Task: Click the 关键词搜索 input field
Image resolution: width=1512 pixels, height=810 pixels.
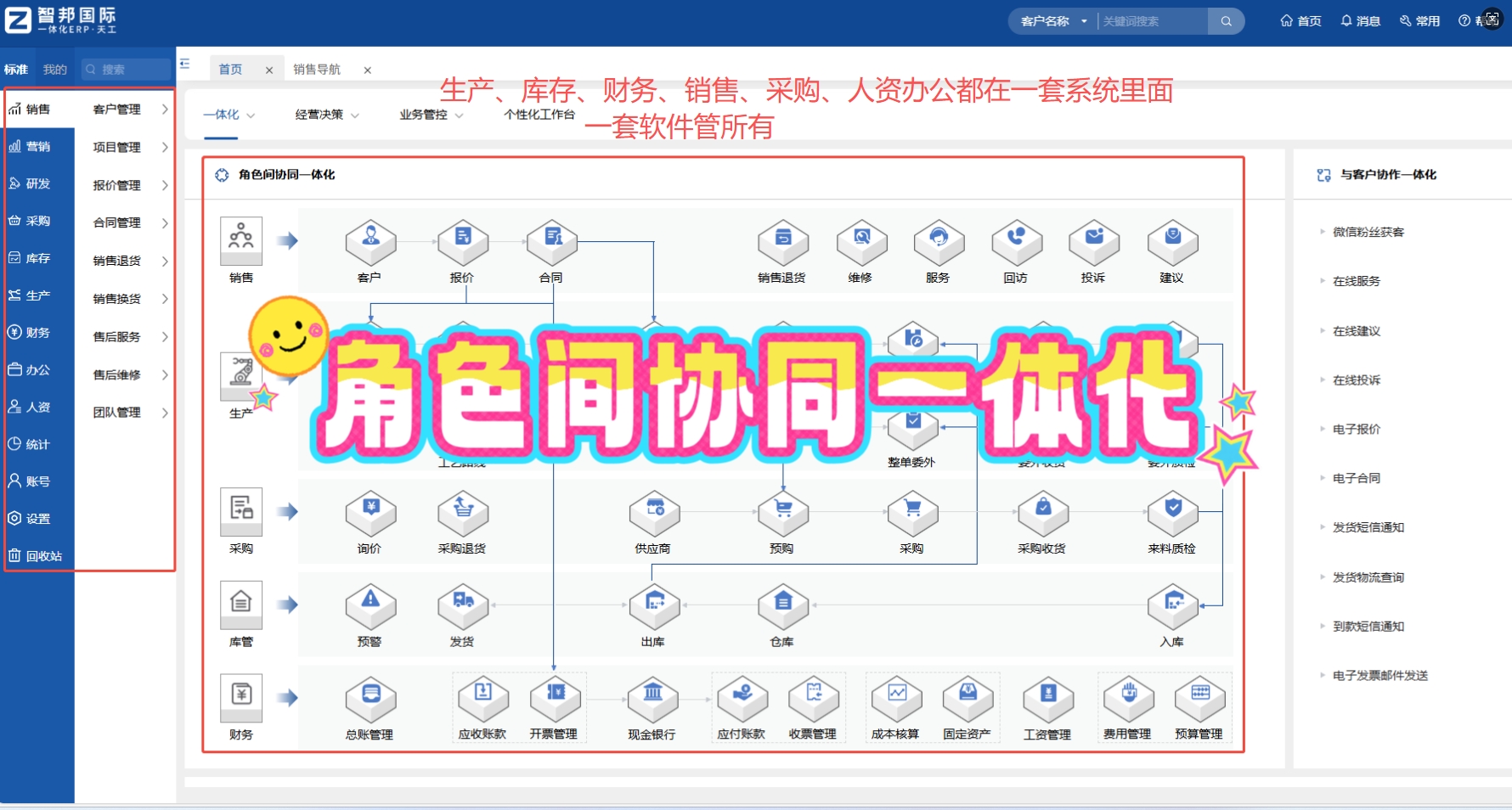Action: click(1153, 21)
